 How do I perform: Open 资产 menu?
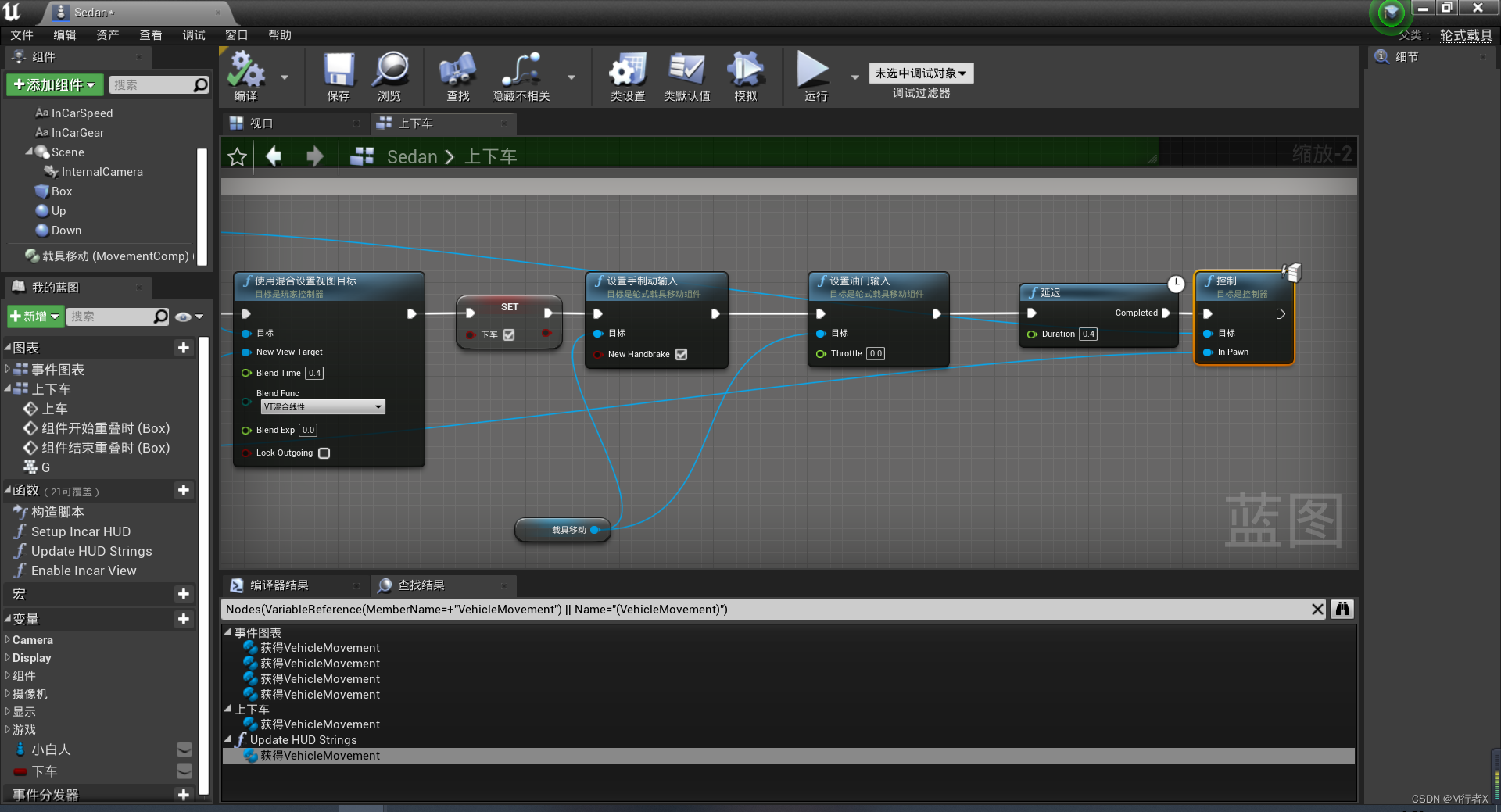point(108,35)
